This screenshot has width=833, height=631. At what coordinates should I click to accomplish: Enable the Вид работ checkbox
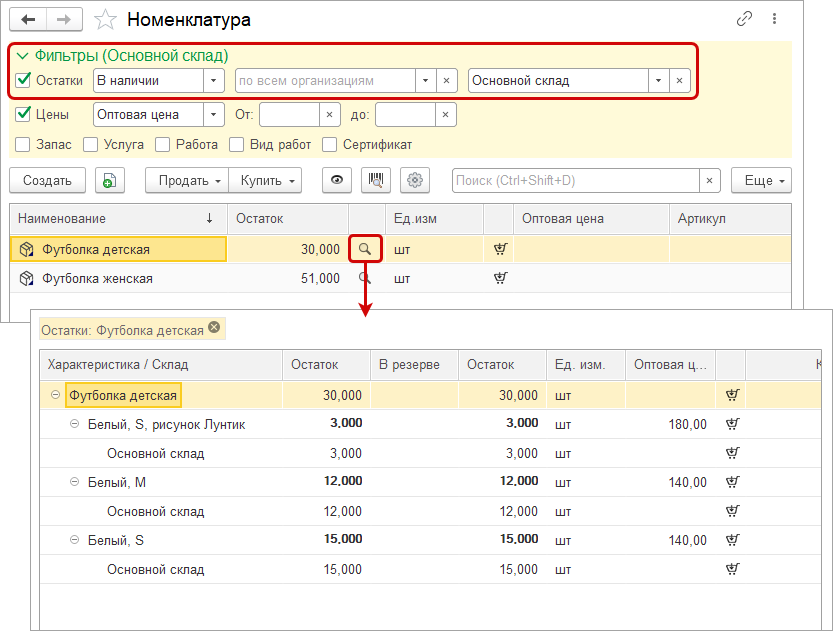pyautogui.click(x=236, y=144)
